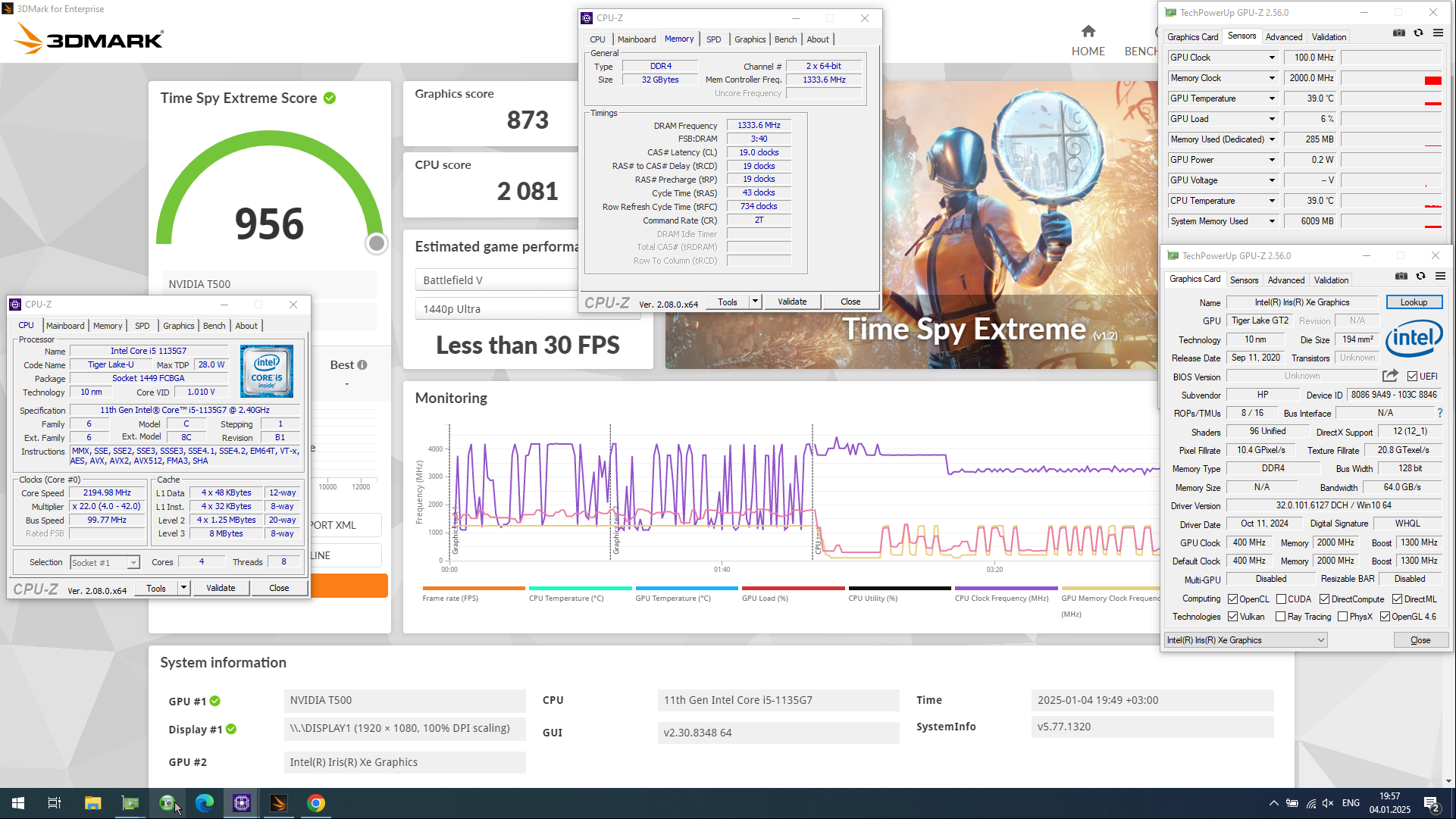Click Validate in the CPU-Z CPU window
The height and width of the screenshot is (819, 1456).
(221, 588)
